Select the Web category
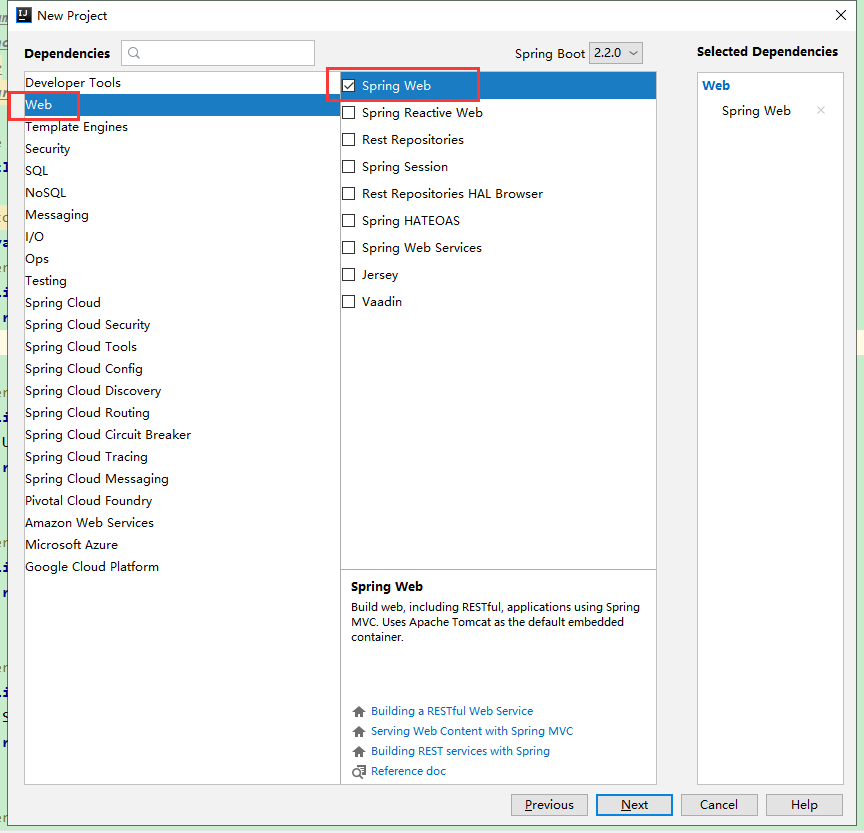Screen dimensions: 864x833 [182, 105]
